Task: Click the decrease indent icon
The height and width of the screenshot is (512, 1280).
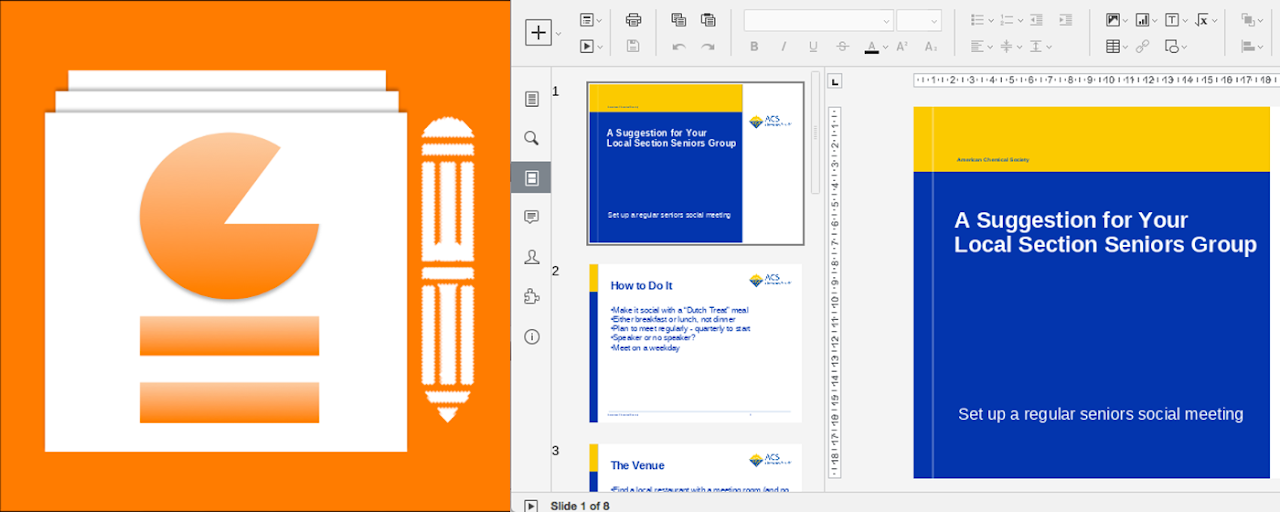Action: click(x=1036, y=20)
